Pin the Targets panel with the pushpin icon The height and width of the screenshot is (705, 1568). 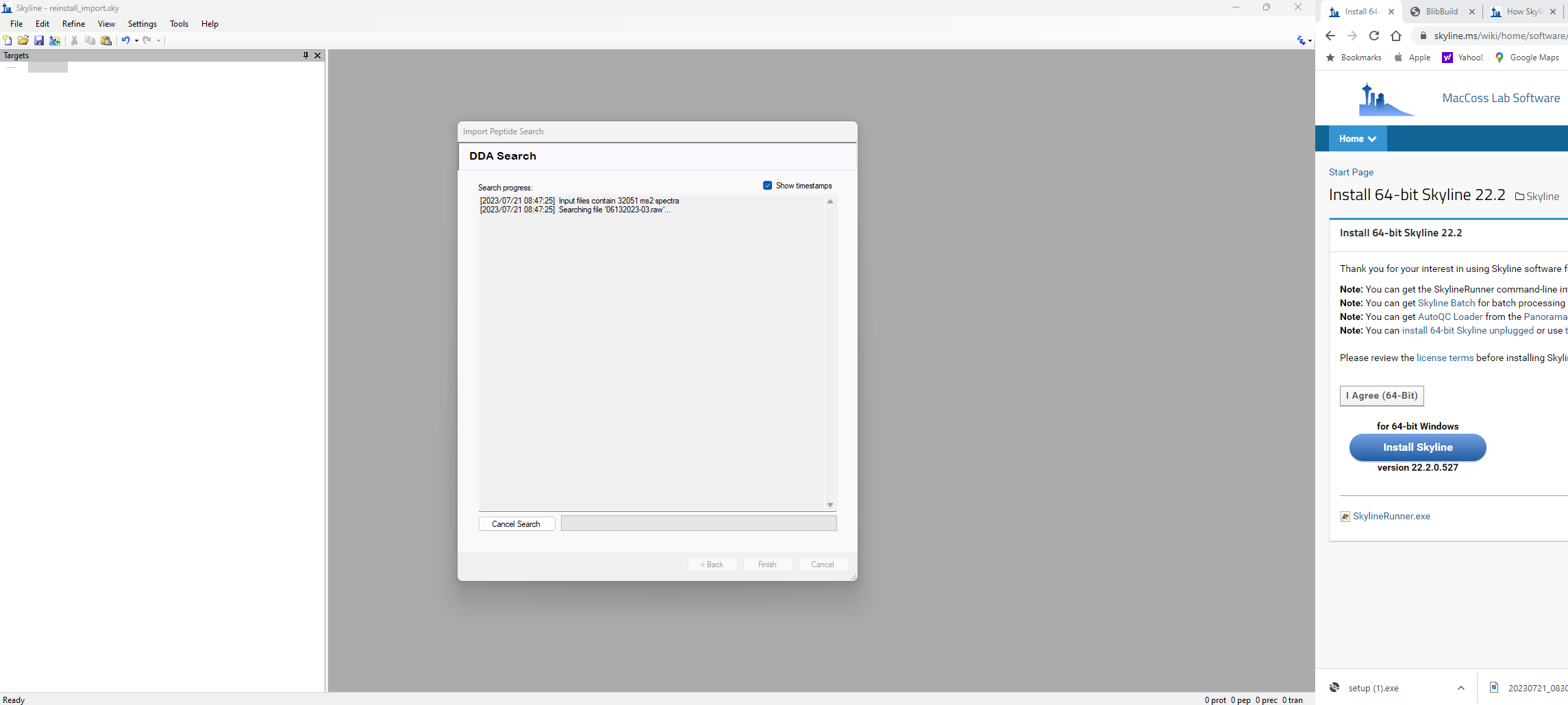click(x=306, y=55)
